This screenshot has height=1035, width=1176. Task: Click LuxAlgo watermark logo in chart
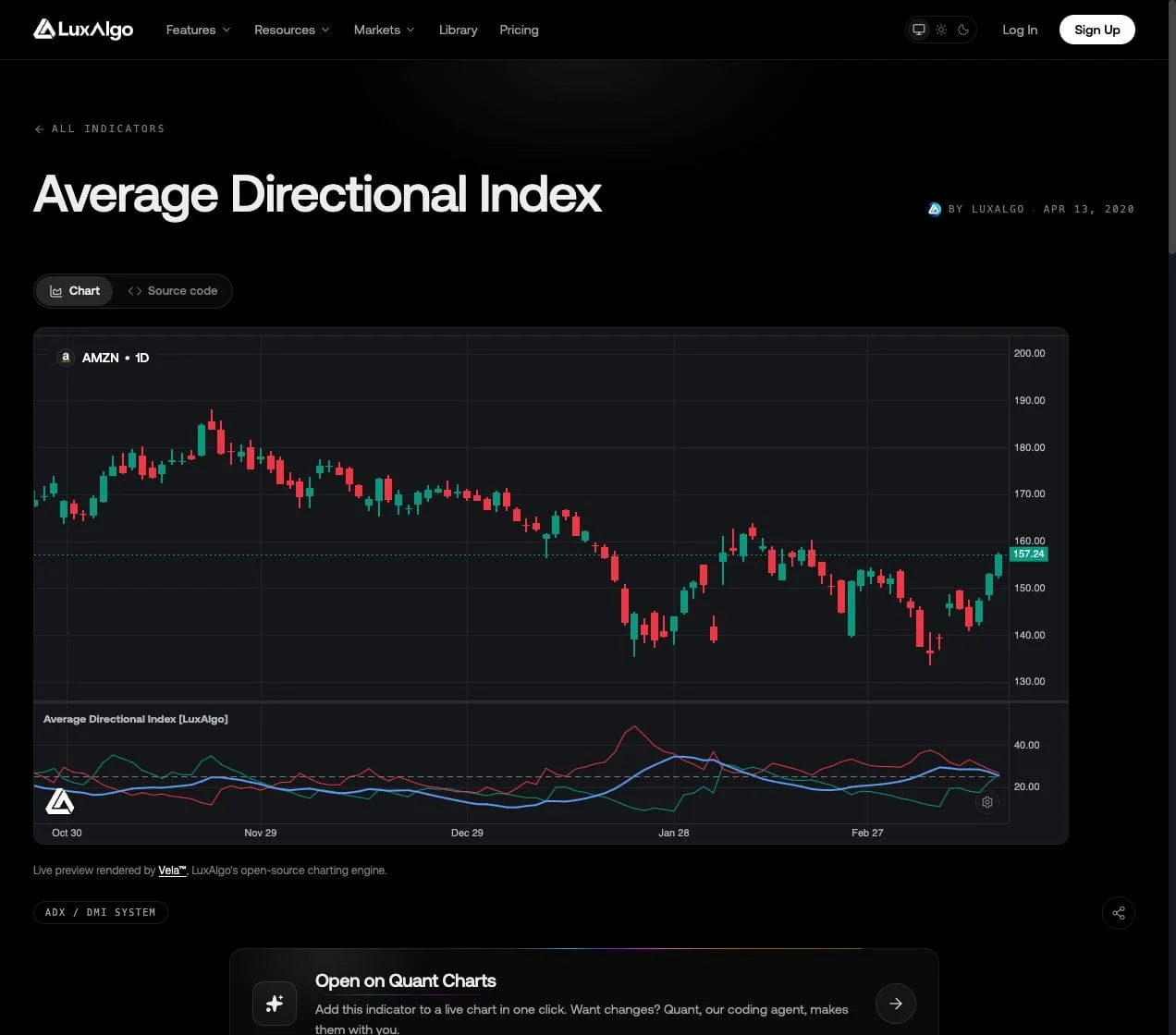[60, 800]
